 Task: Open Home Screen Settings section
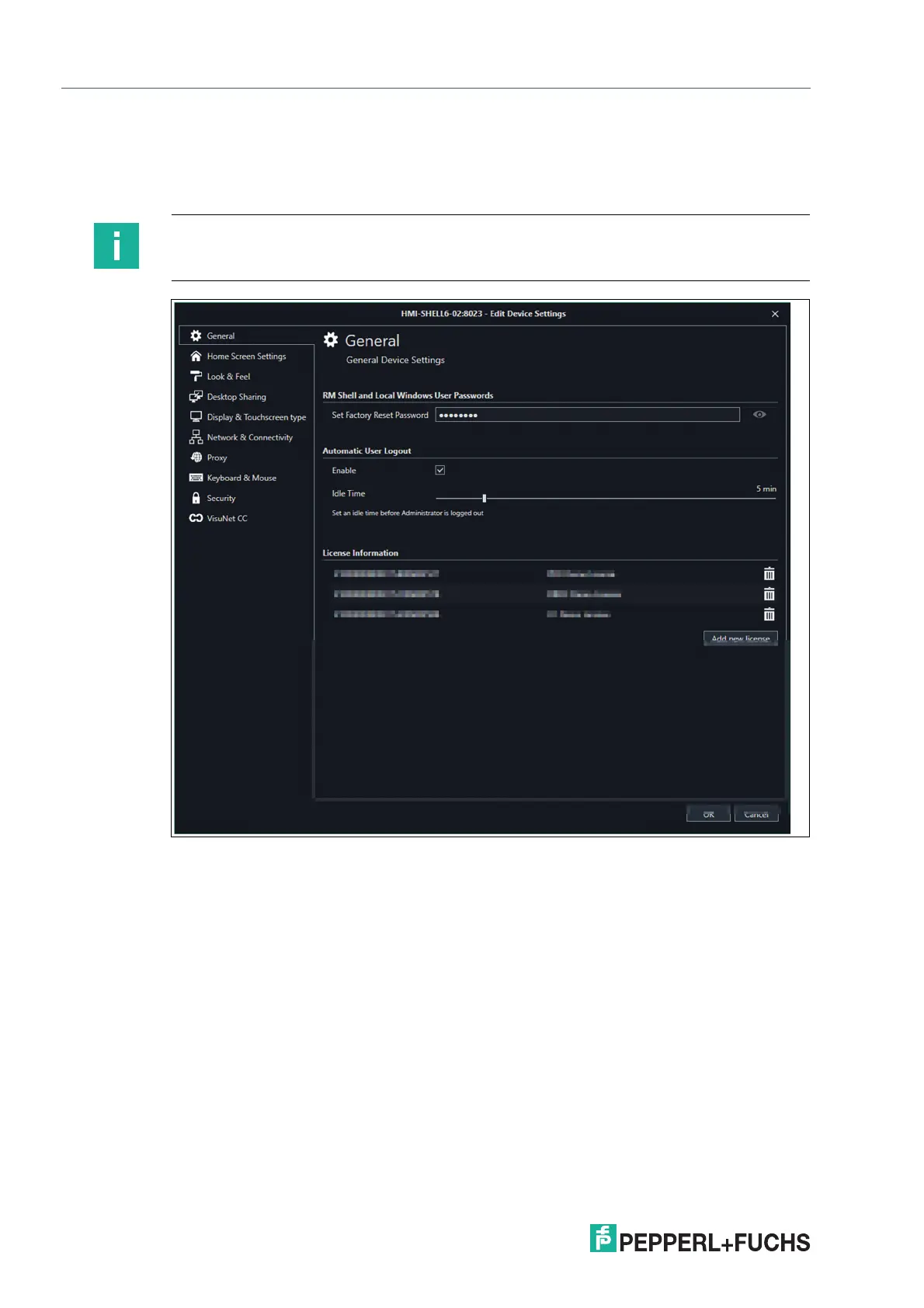(246, 356)
